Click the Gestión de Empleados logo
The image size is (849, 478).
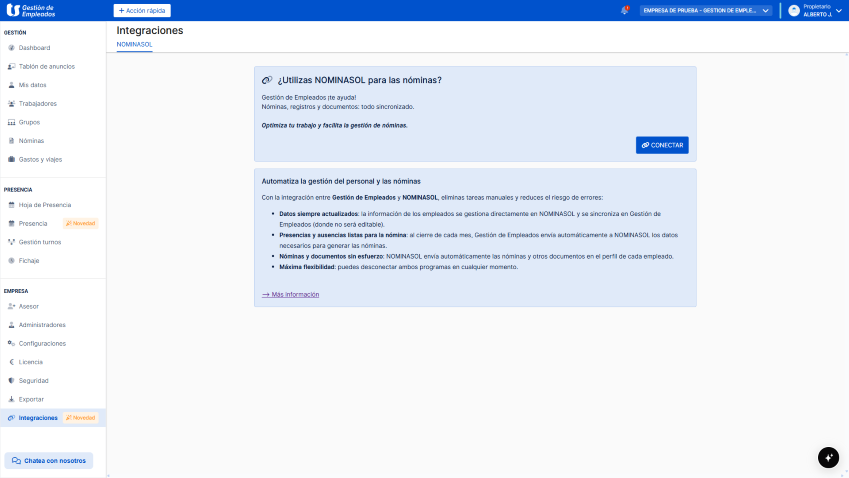[x=31, y=10]
